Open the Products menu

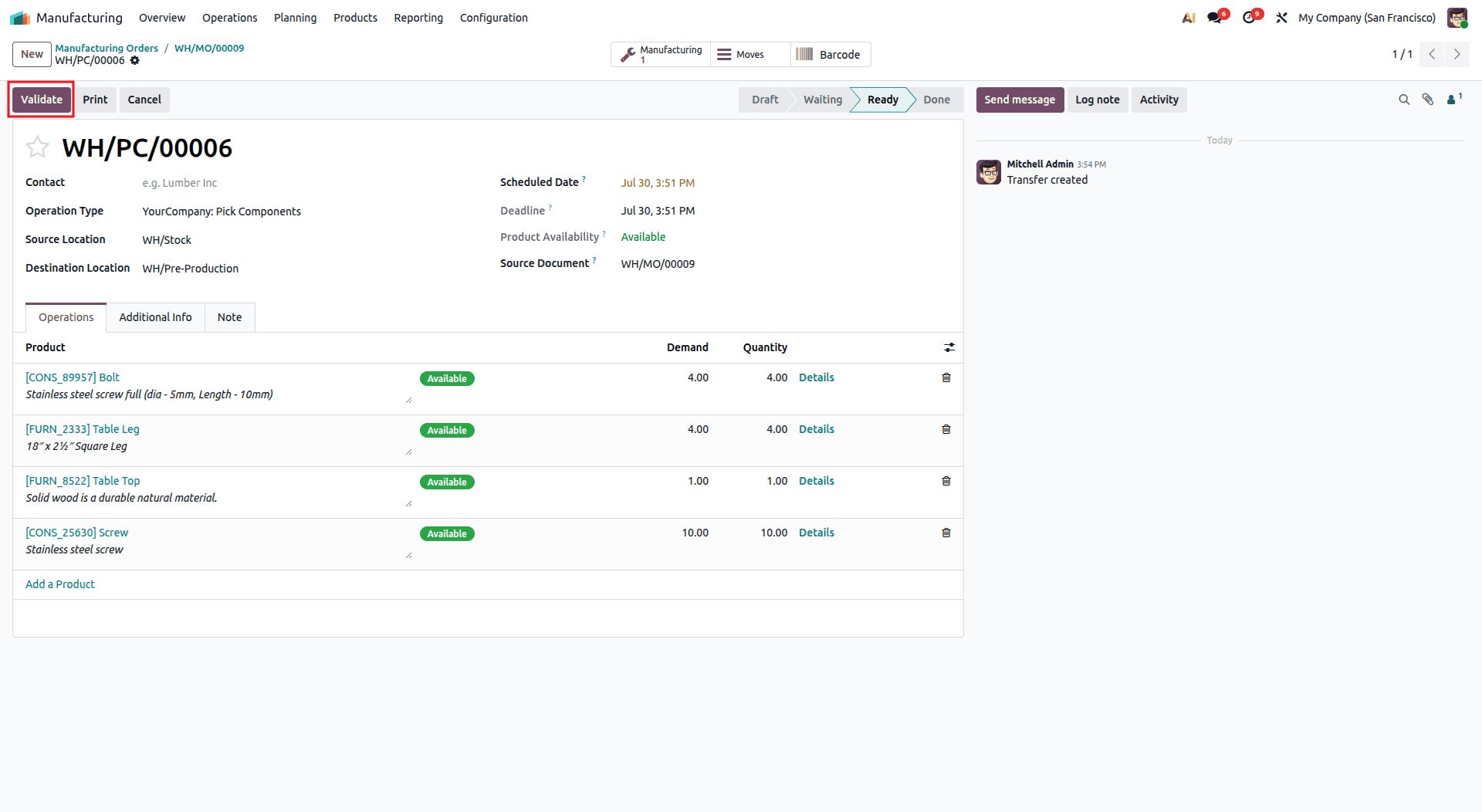[x=355, y=18]
